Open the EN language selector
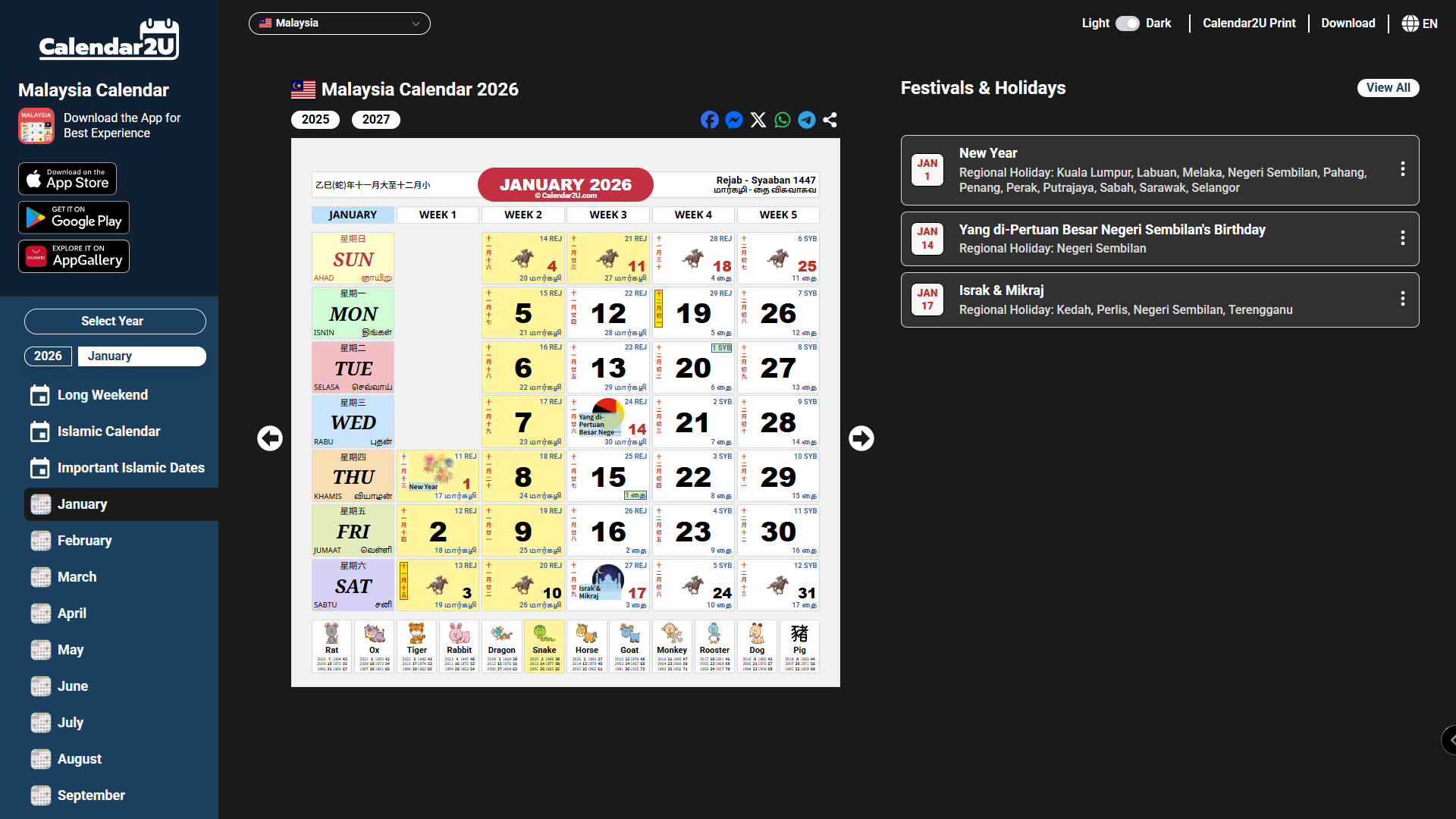The image size is (1456, 819). (x=1420, y=24)
